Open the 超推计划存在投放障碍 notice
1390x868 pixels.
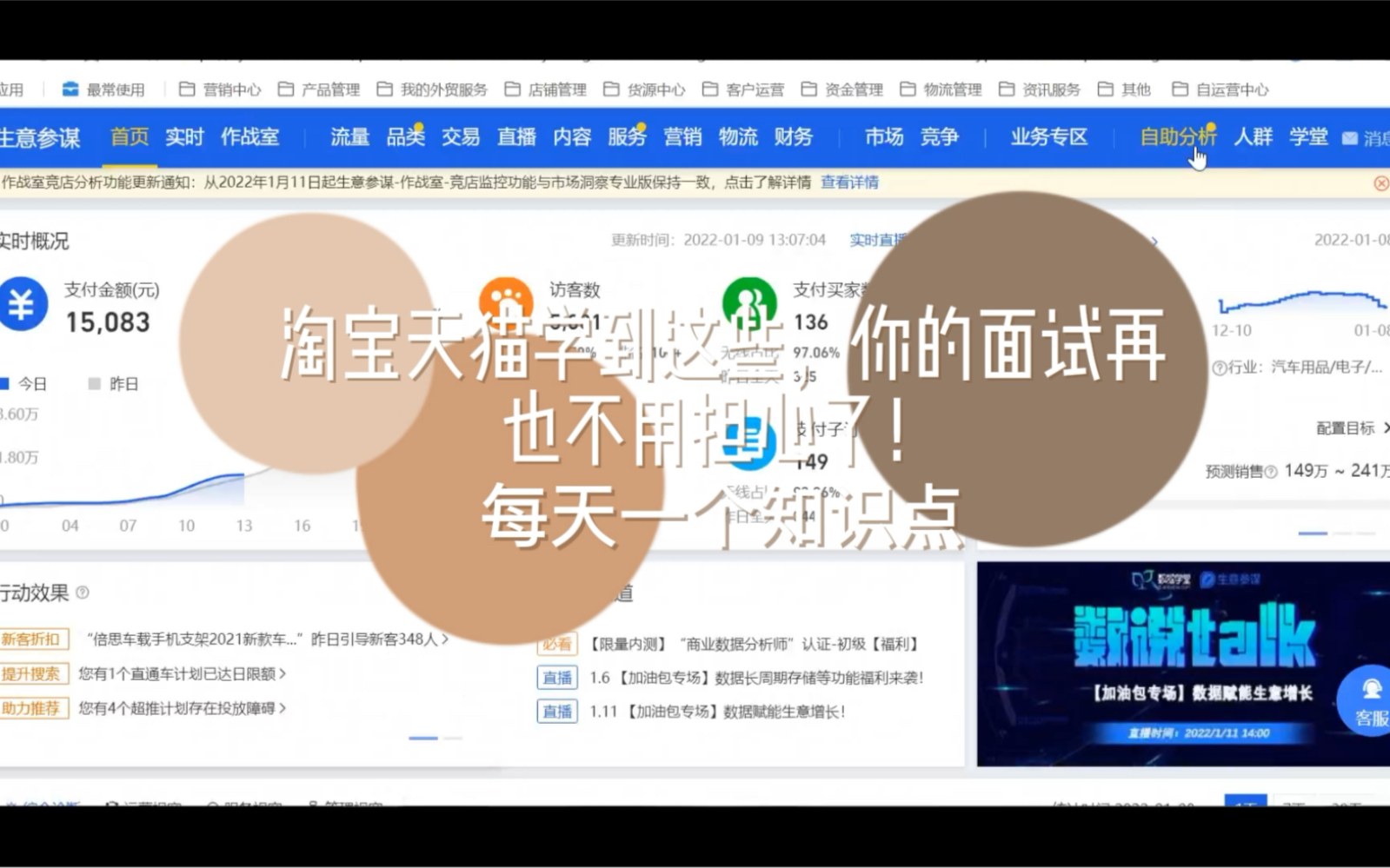182,709
